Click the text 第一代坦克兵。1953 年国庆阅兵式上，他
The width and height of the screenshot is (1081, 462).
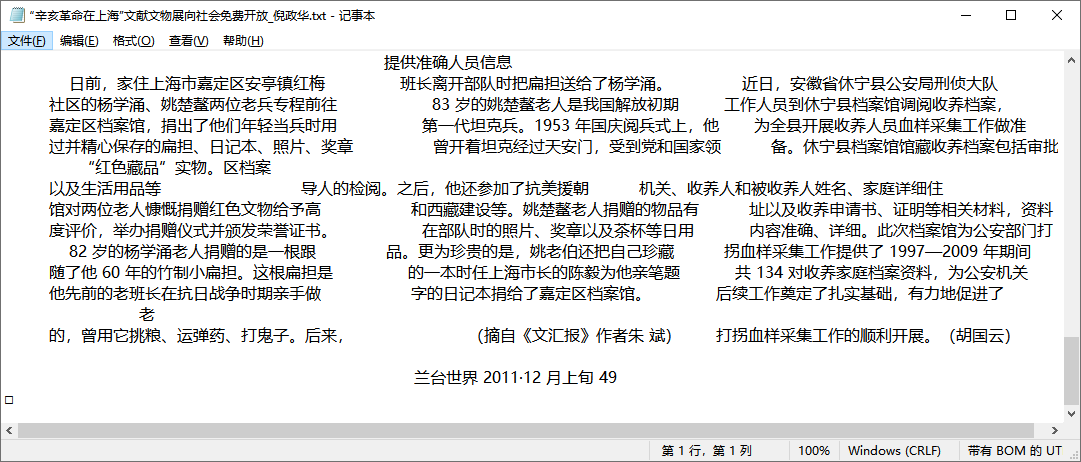[570, 126]
